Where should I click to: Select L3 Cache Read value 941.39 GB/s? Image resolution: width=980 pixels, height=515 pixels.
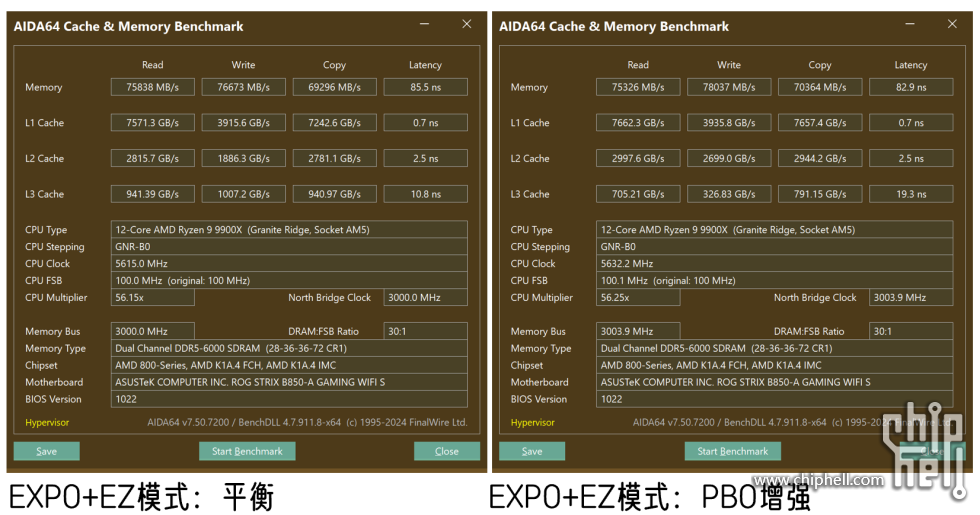click(x=152, y=194)
